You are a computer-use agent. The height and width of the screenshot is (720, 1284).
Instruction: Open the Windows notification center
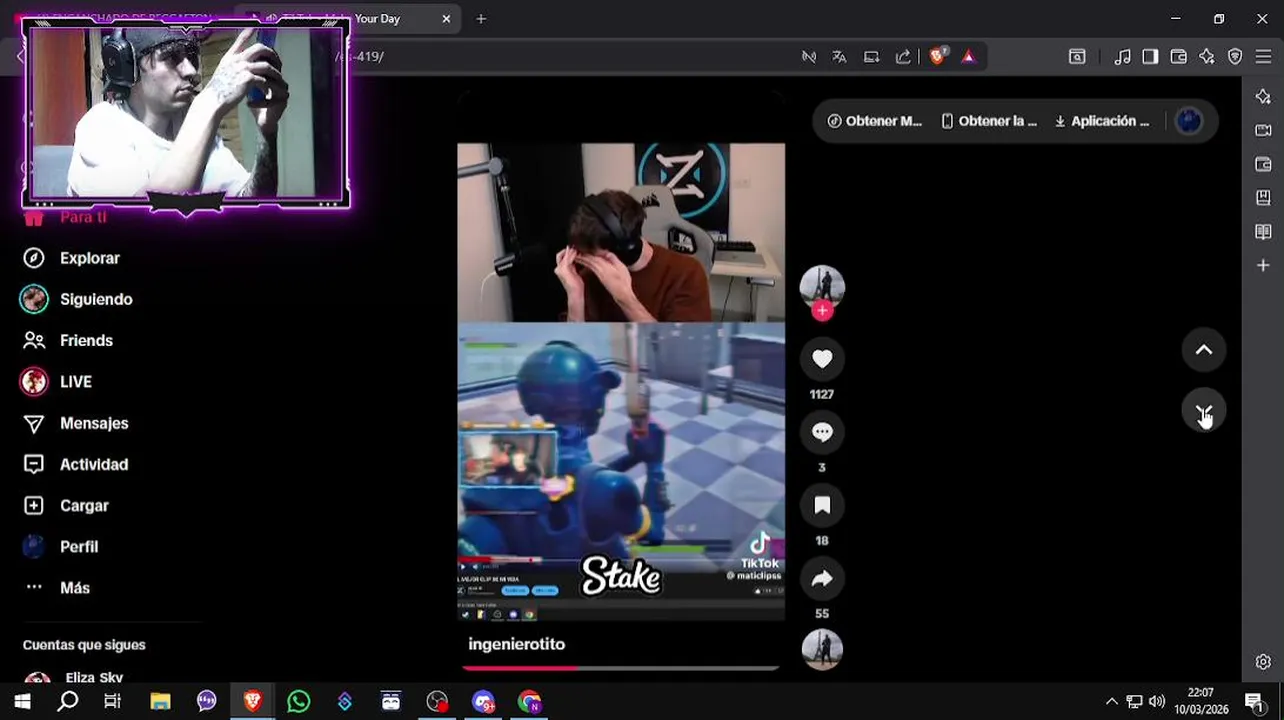click(1254, 702)
